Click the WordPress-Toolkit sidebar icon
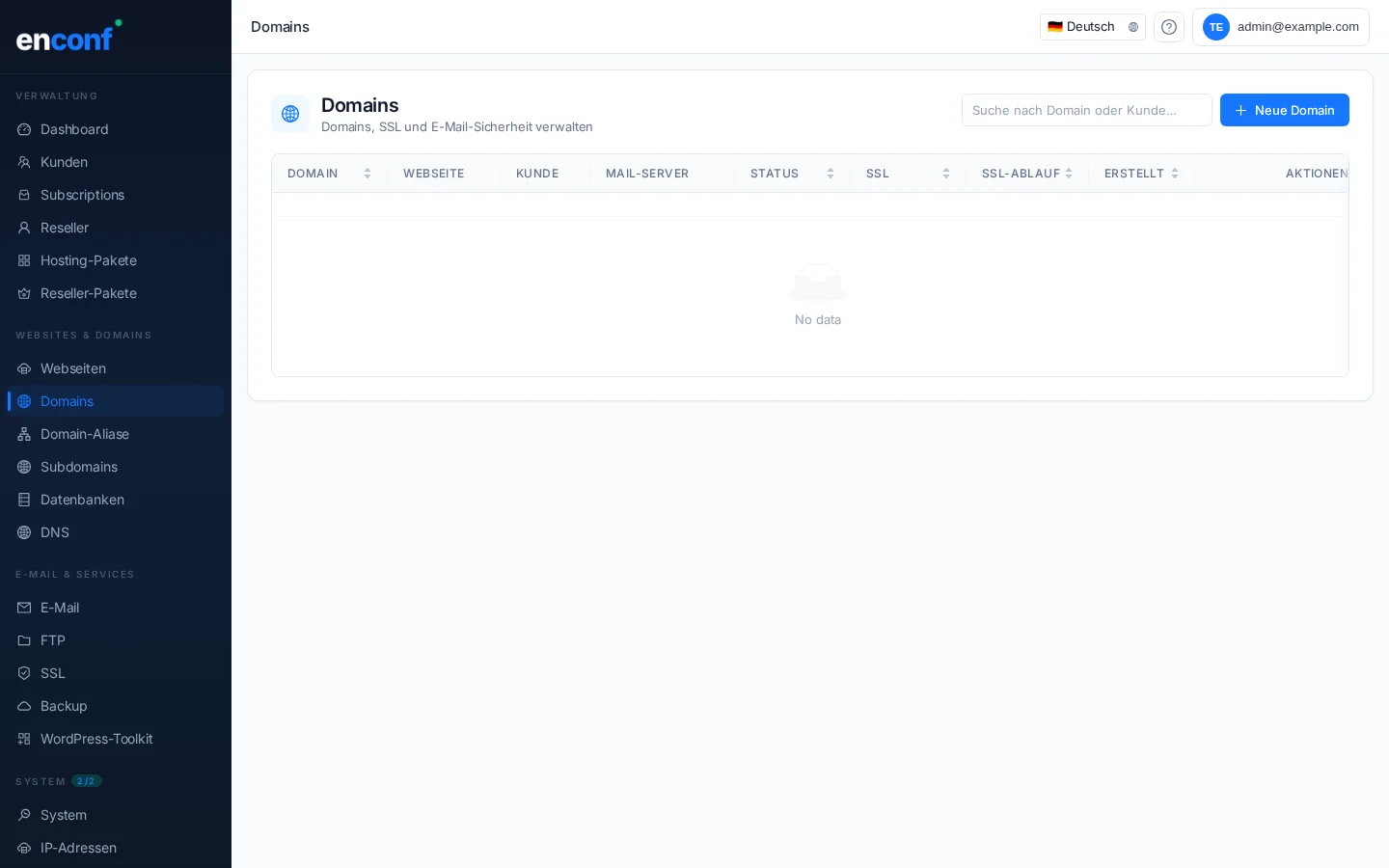1389x868 pixels. click(x=24, y=739)
